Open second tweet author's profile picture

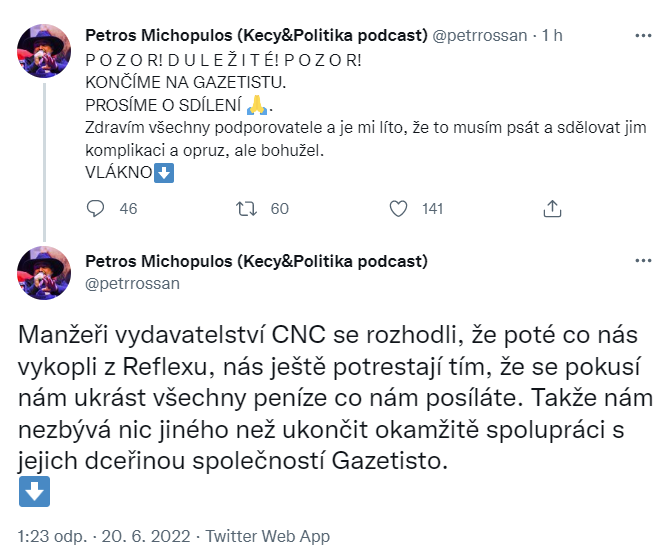click(45, 272)
